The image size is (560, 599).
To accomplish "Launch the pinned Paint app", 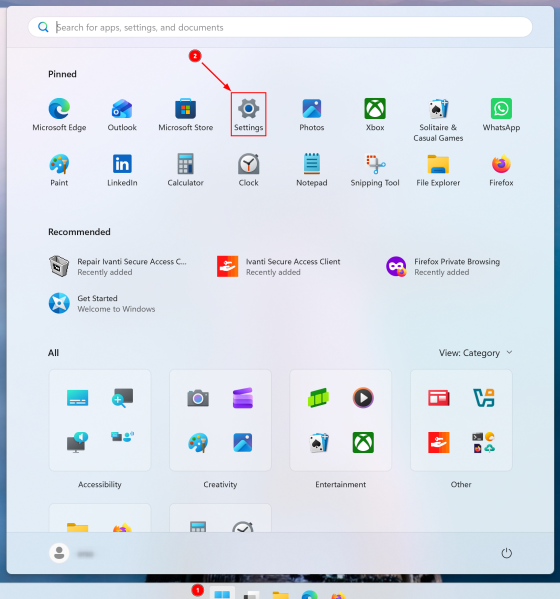I will (x=59, y=170).
